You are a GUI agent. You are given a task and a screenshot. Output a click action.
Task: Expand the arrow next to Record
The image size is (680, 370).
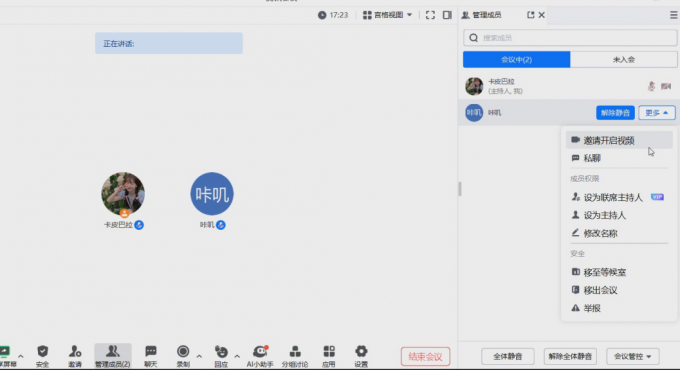tap(199, 356)
